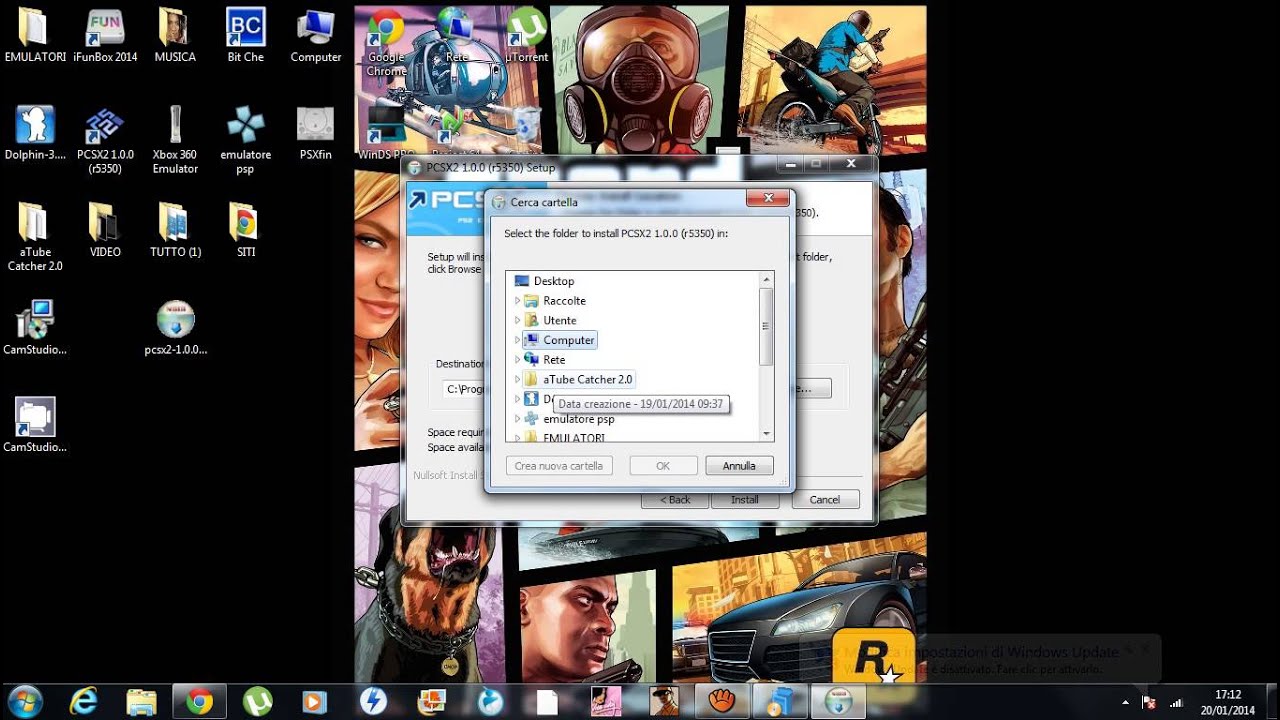Select Utente in the folder tree
1280x720 pixels.
pyautogui.click(x=559, y=321)
